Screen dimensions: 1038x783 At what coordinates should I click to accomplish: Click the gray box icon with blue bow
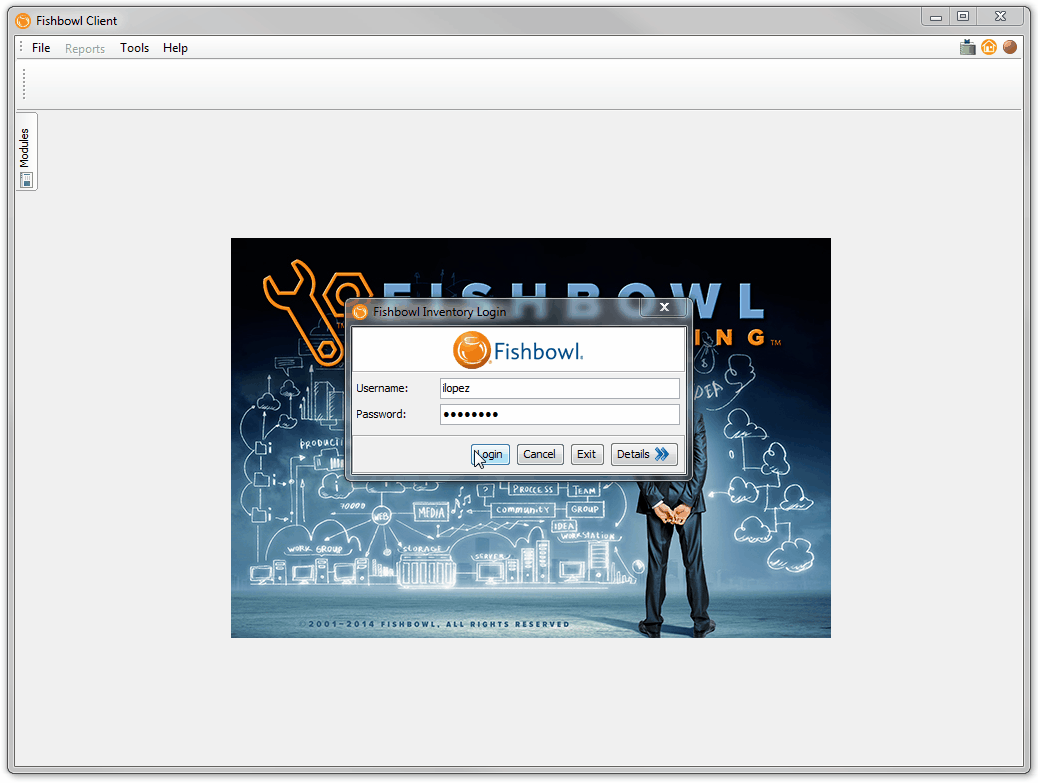967,47
